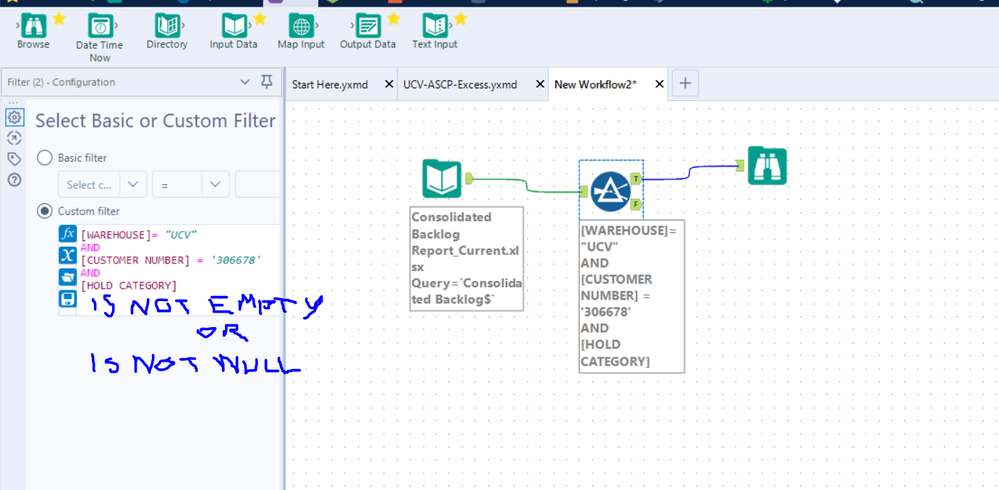Toggle favorite star on Output Data tool

pyautogui.click(x=394, y=18)
